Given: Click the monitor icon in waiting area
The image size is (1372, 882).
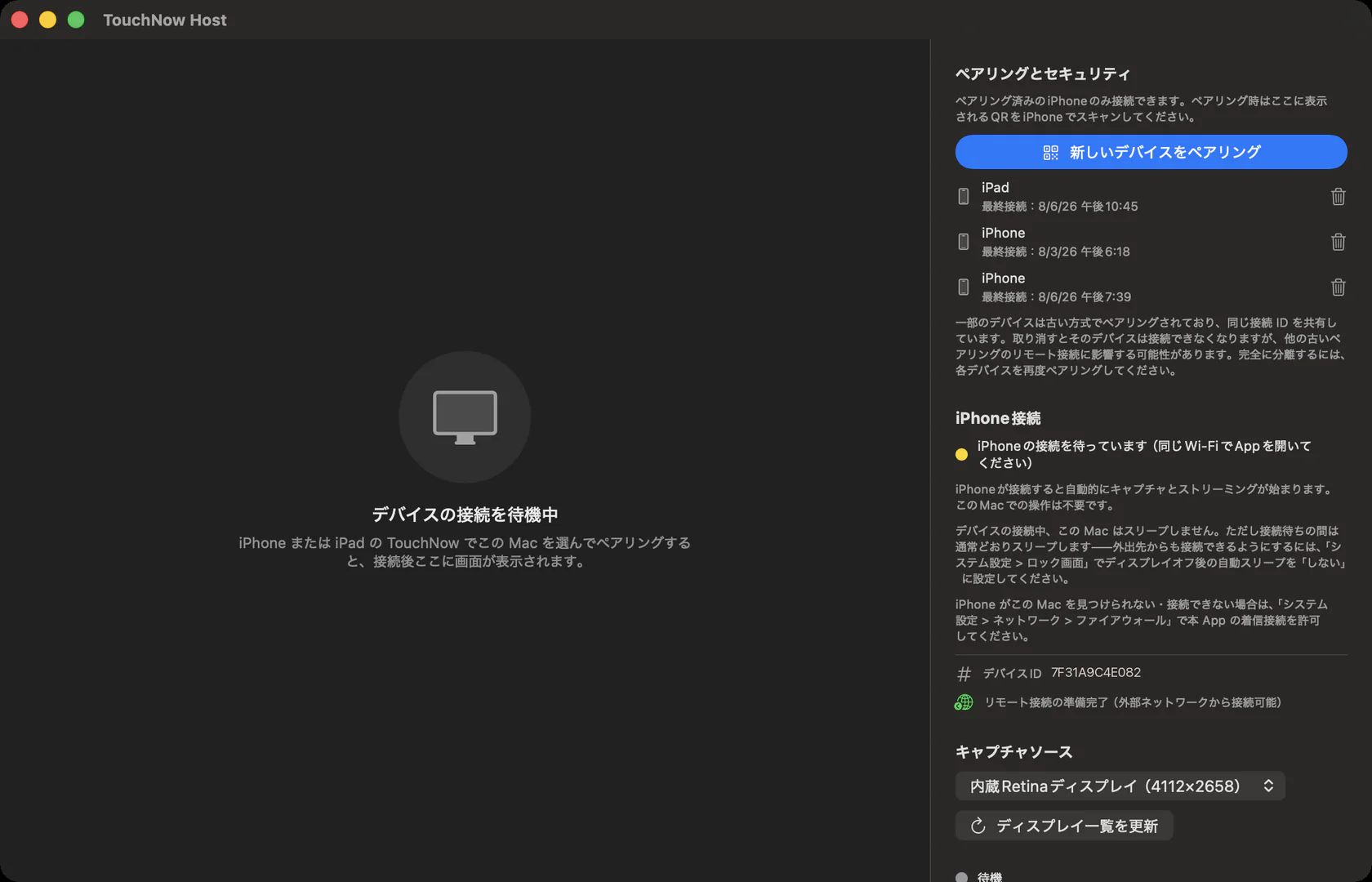Looking at the screenshot, I should point(465,416).
